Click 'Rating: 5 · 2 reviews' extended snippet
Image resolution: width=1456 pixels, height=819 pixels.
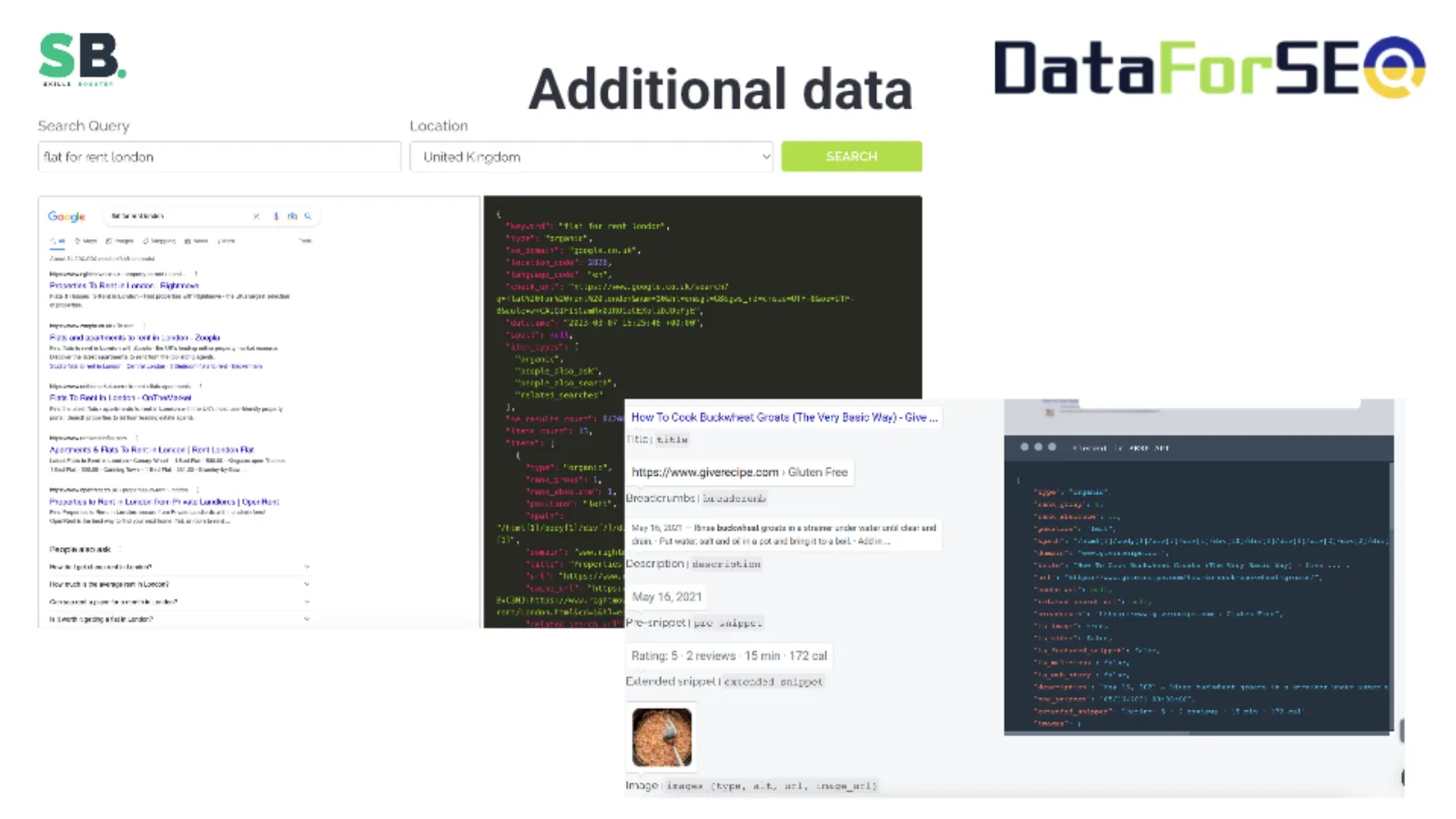pos(729,655)
